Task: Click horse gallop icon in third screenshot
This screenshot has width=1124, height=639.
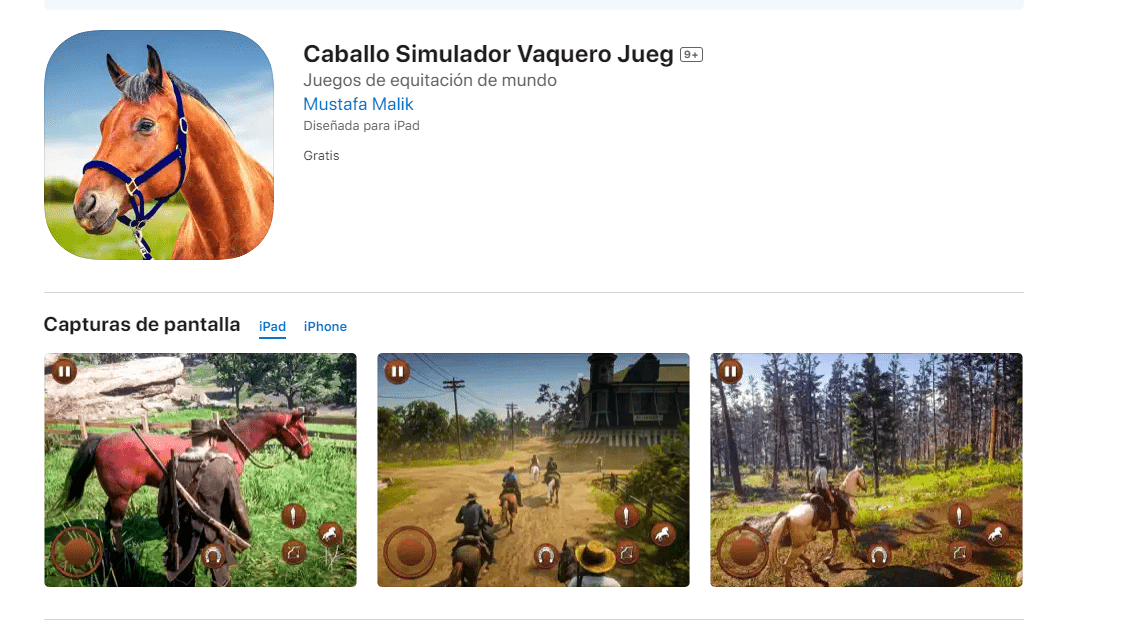Action: tap(996, 534)
